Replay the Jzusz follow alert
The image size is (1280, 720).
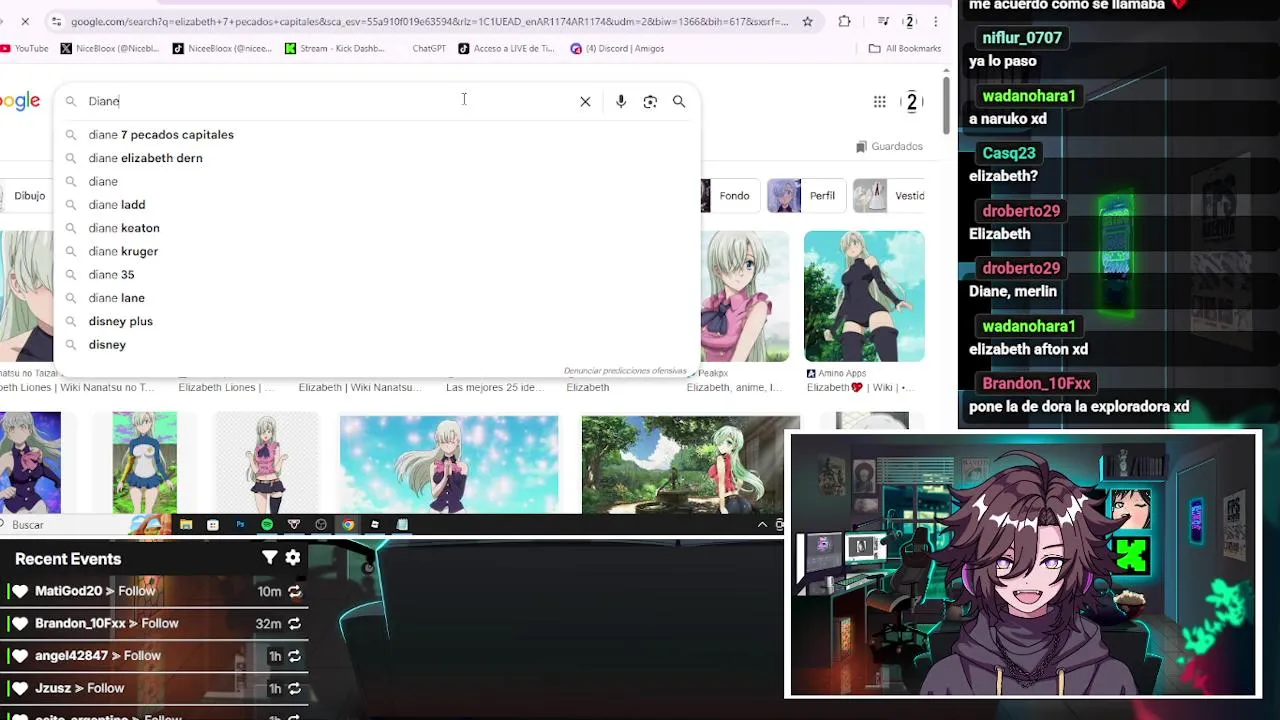click(294, 688)
